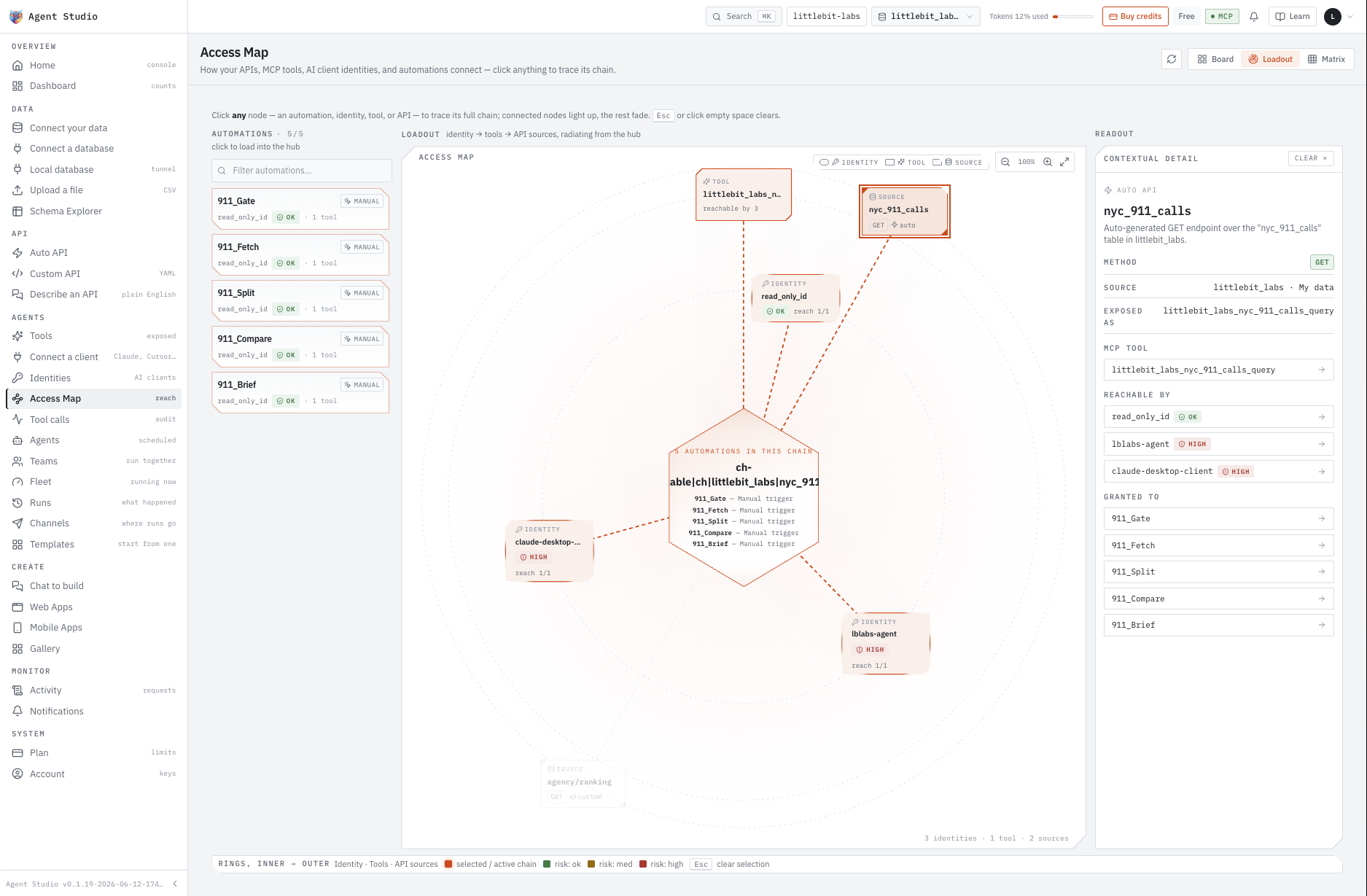The width and height of the screenshot is (1367, 896).
Task: Toggle the Tool legend filter
Action: pyautogui.click(x=906, y=163)
